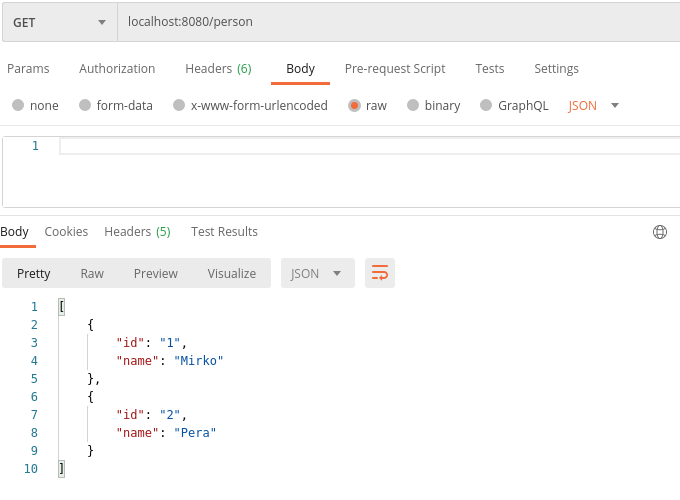Open the Params request tab
This screenshot has height=500, width=680.
coord(28,69)
